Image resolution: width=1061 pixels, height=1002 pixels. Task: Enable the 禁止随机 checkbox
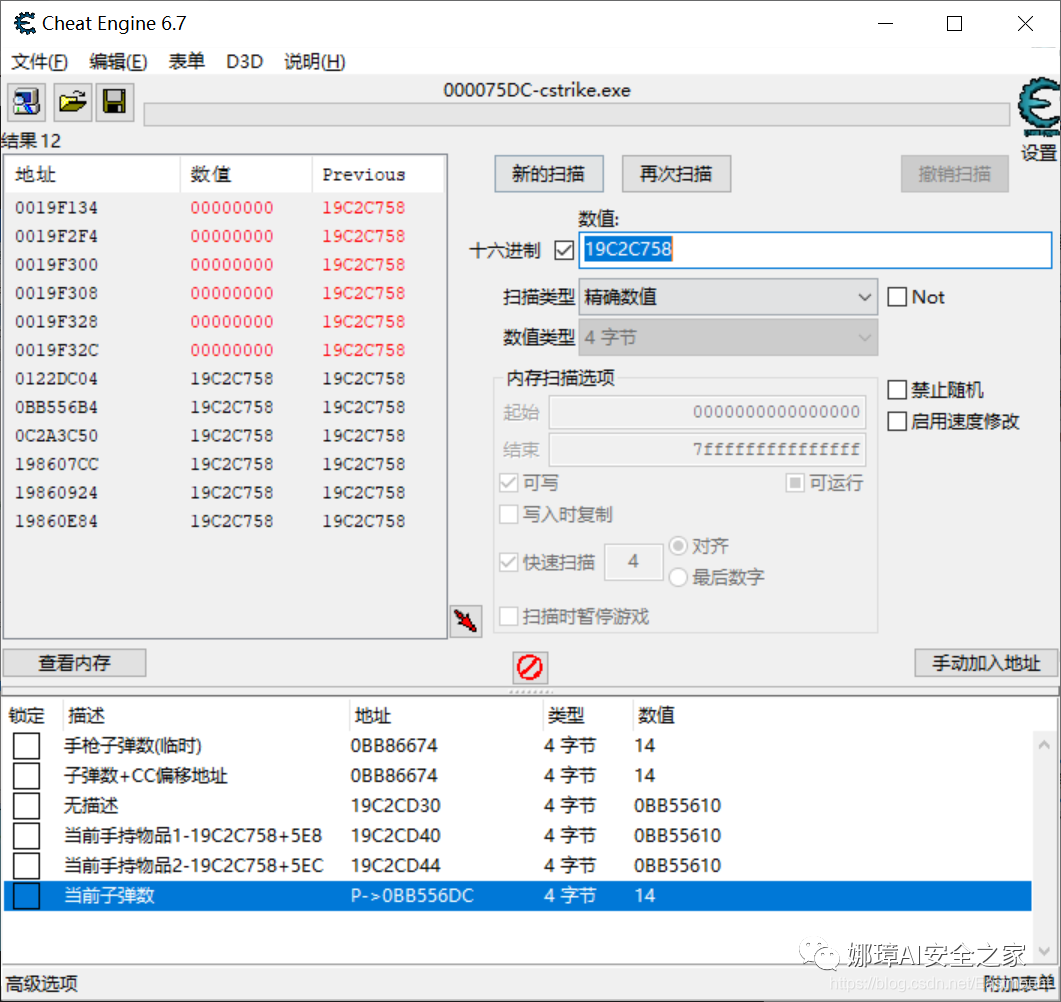(x=897, y=390)
